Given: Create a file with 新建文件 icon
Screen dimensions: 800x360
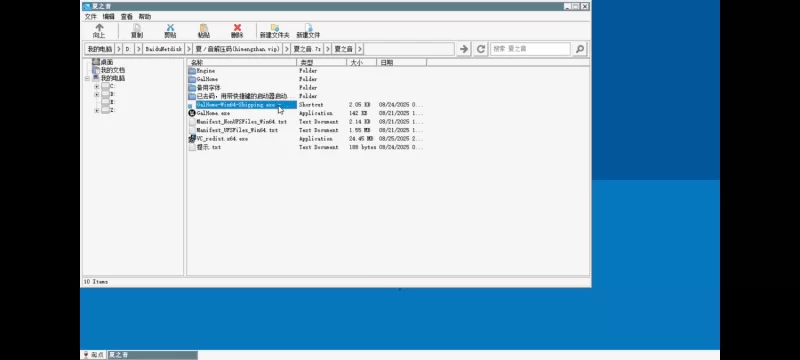Looking at the screenshot, I should pyautogui.click(x=308, y=28).
